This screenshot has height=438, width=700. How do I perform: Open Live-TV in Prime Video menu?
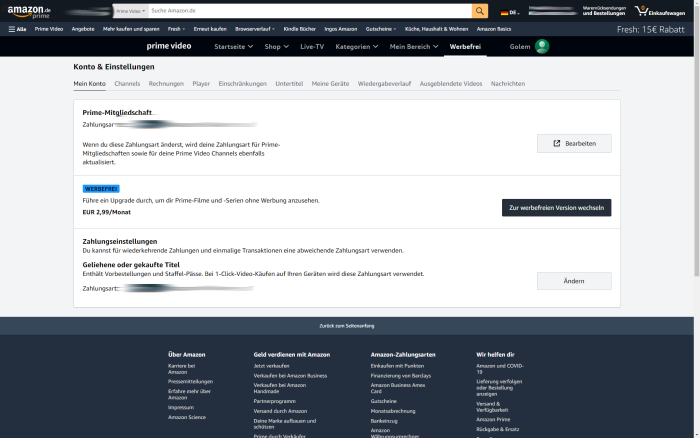pyautogui.click(x=312, y=46)
